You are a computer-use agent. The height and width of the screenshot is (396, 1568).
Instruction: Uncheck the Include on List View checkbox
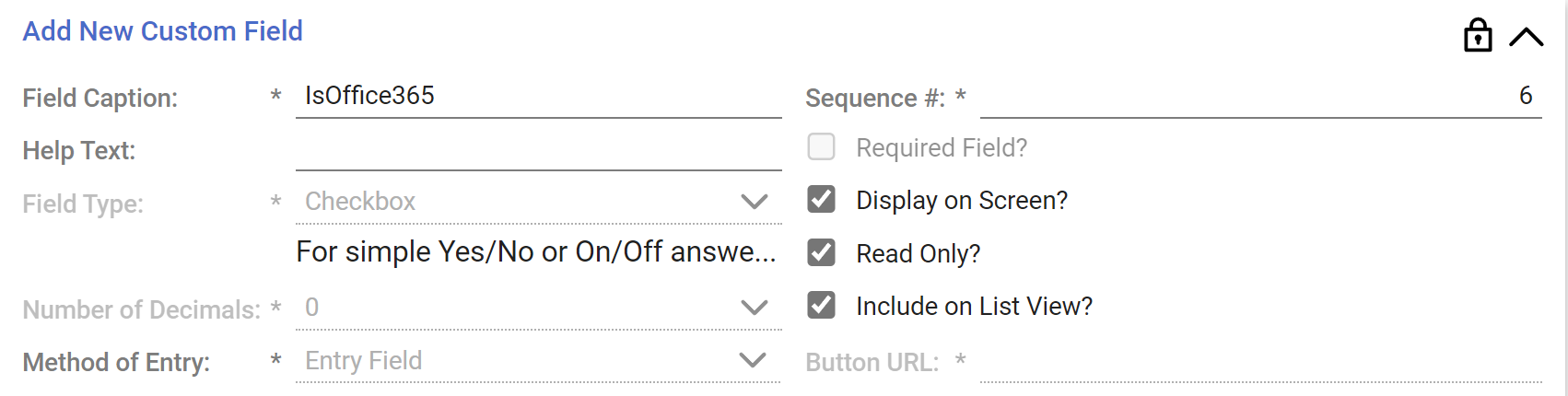coord(821,305)
